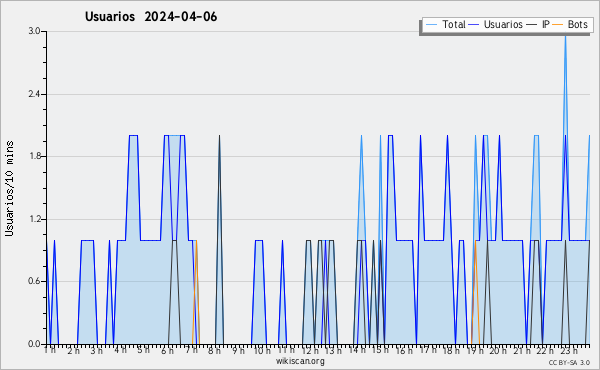Select the 'Usuarios' legend entry
The image size is (600, 370).
pos(496,24)
